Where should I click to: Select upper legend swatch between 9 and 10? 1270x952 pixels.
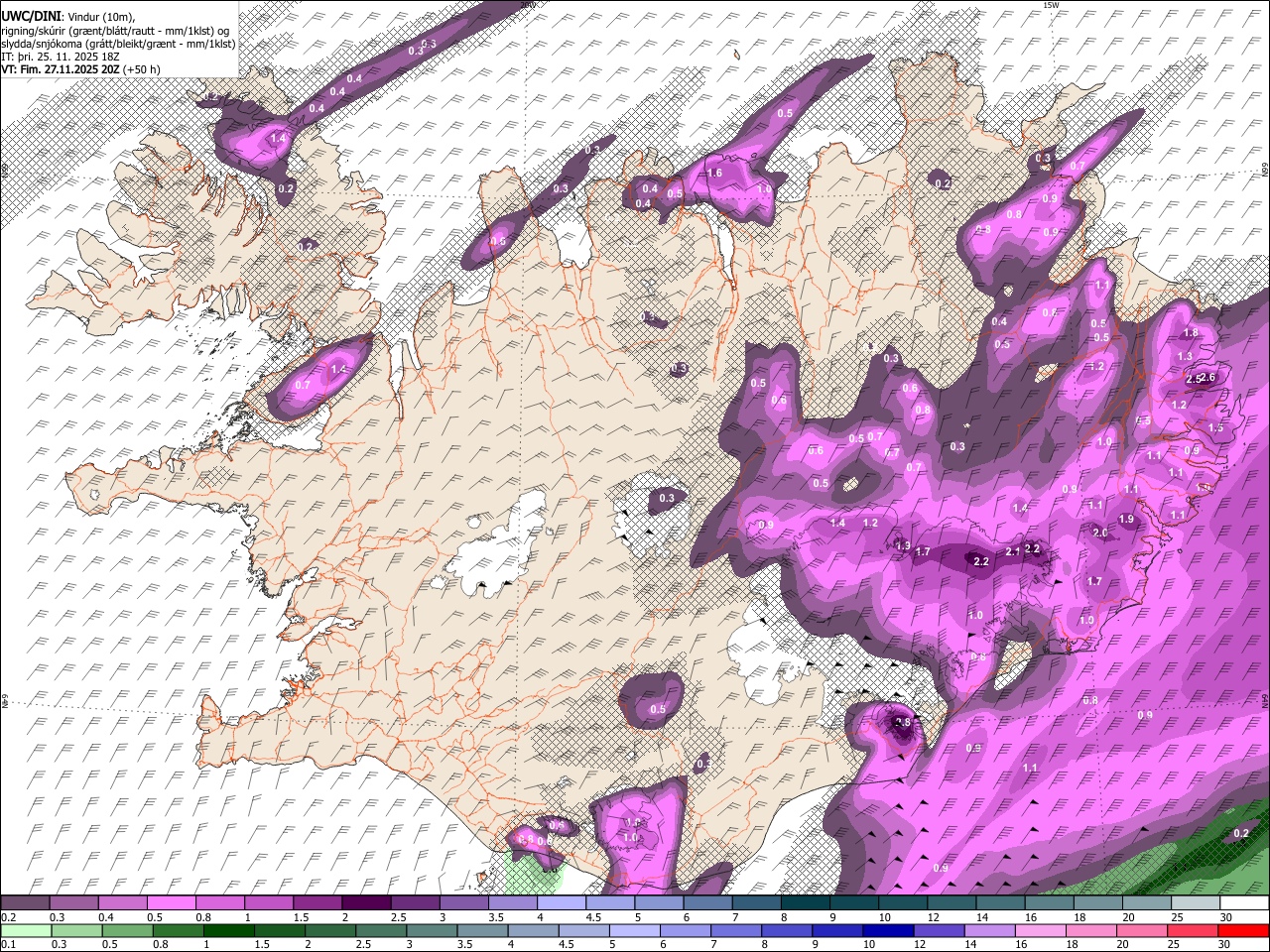pyautogui.click(x=854, y=902)
